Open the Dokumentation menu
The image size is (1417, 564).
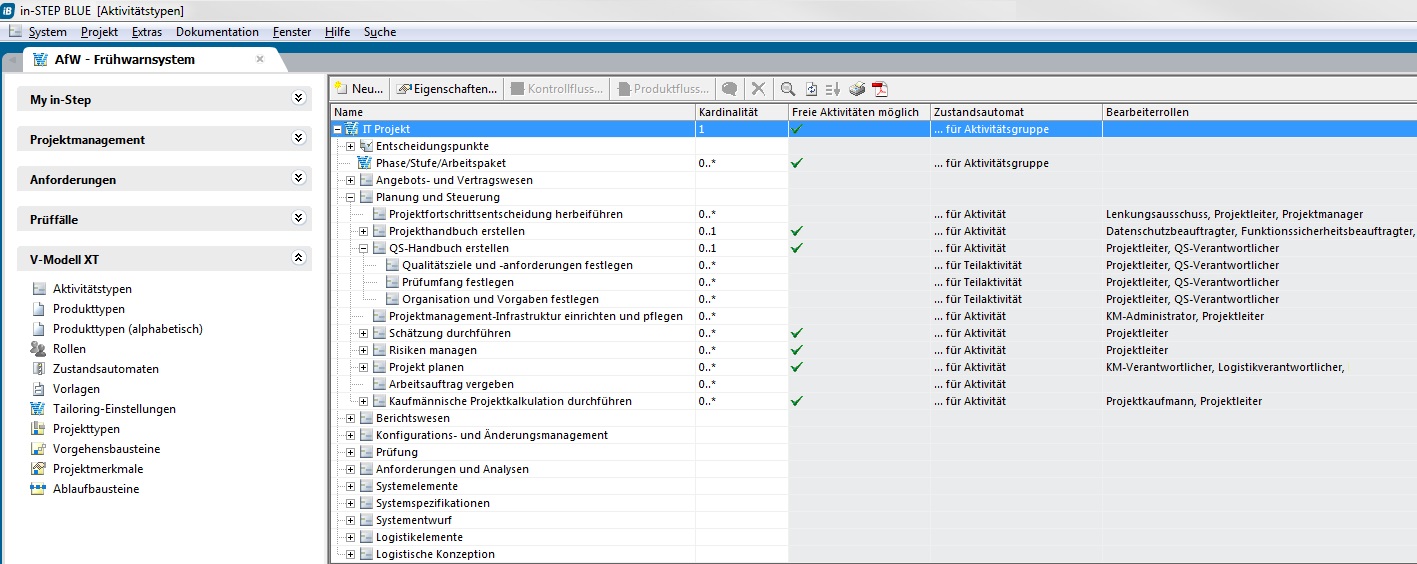[x=217, y=32]
